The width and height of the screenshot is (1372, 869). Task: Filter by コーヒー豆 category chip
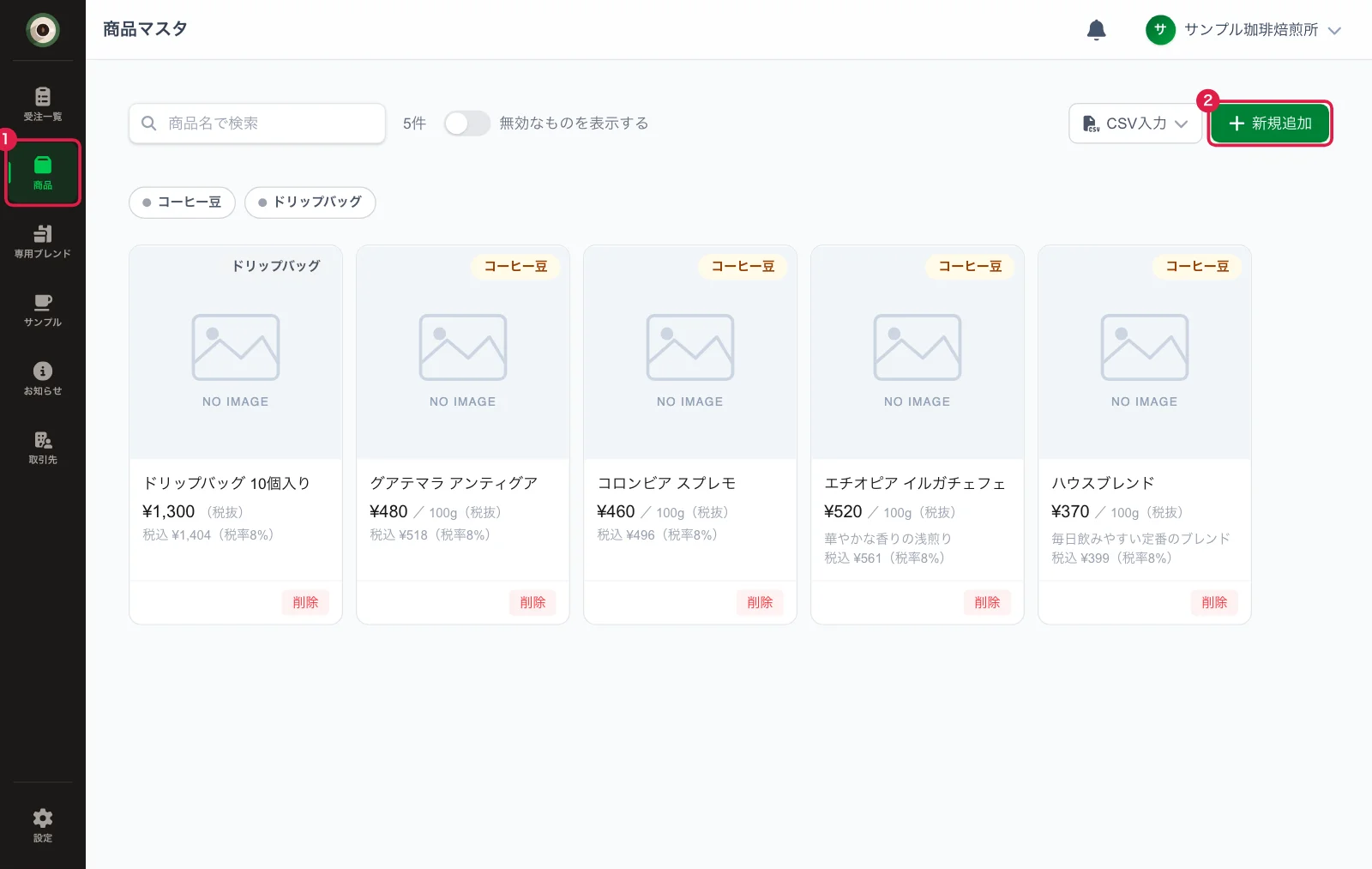[x=182, y=202]
